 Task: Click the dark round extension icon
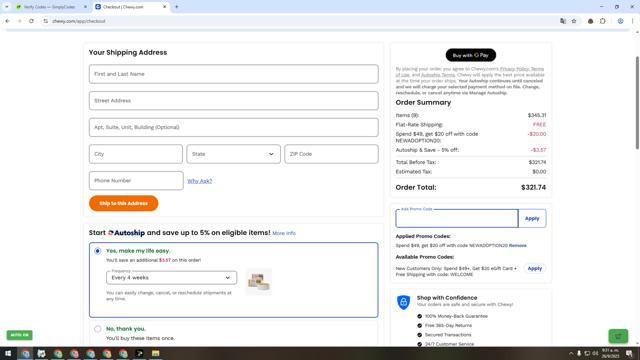pos(590,21)
